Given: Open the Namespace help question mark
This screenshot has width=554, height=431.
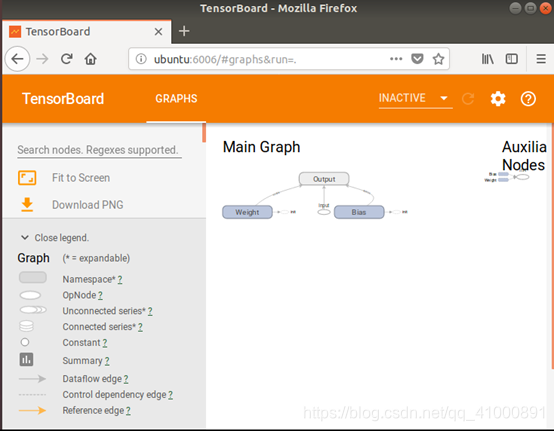Looking at the screenshot, I should coord(120,280).
